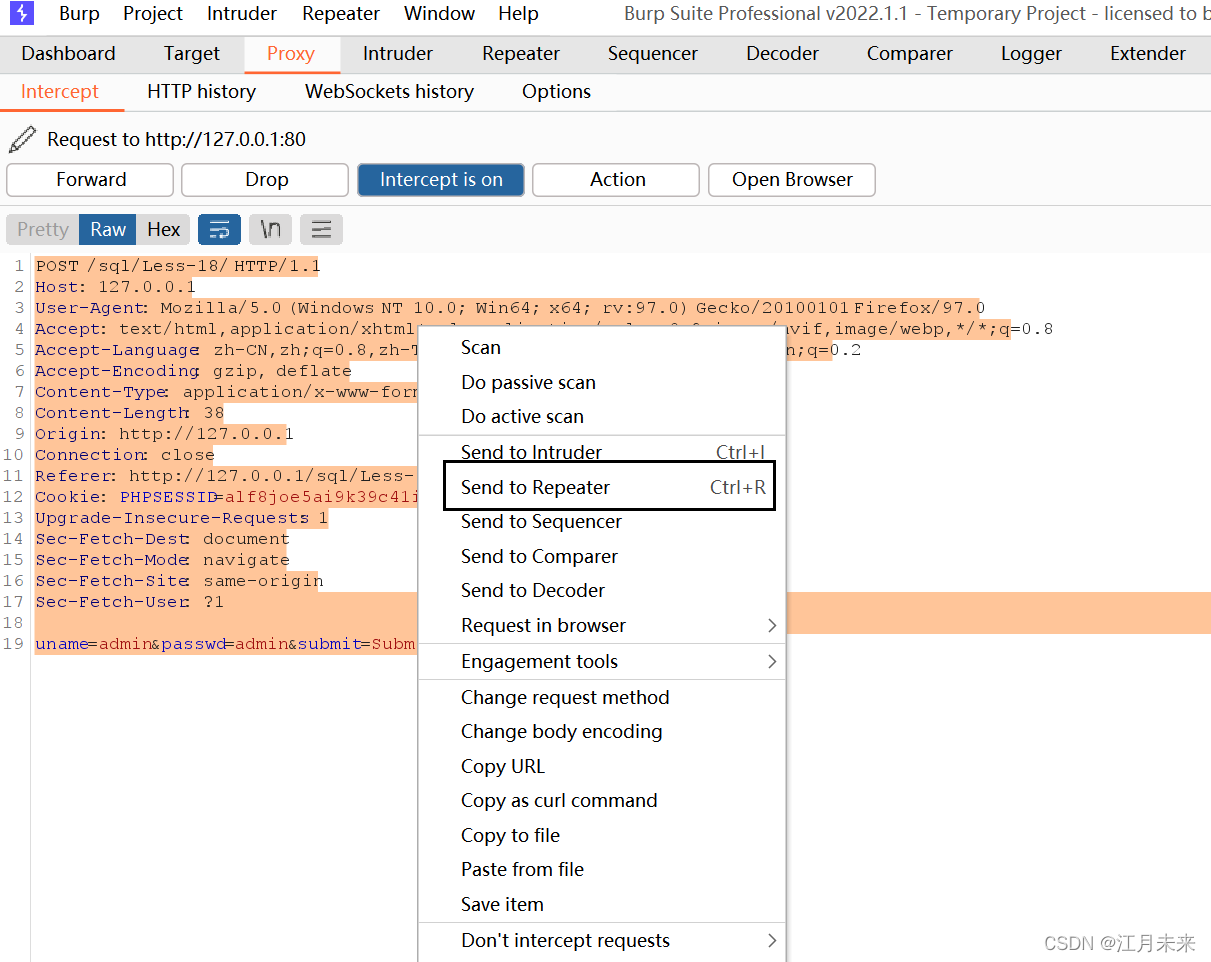Screen dimensions: 1211x962
Task: Choose Send to Comparer
Action: pos(602,556)
